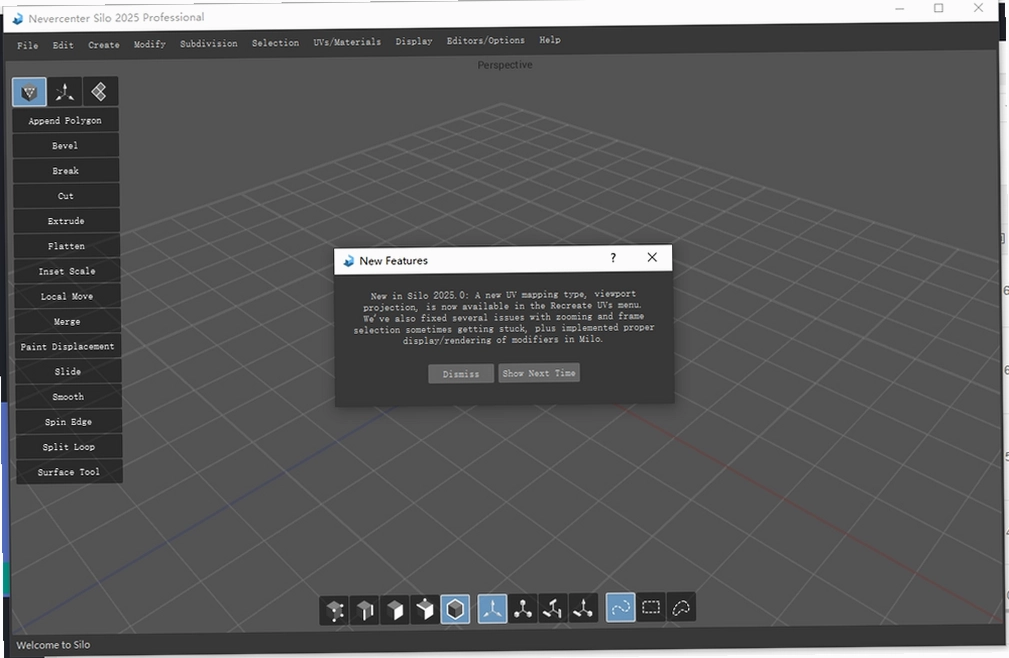The height and width of the screenshot is (658, 1009).
Task: Click the Break tool button
Action: pyautogui.click(x=66, y=170)
